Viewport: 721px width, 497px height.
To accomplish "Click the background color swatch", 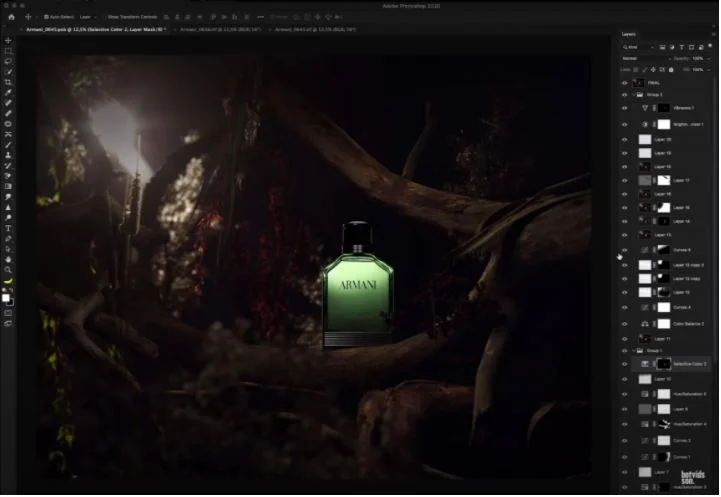I will (11, 303).
